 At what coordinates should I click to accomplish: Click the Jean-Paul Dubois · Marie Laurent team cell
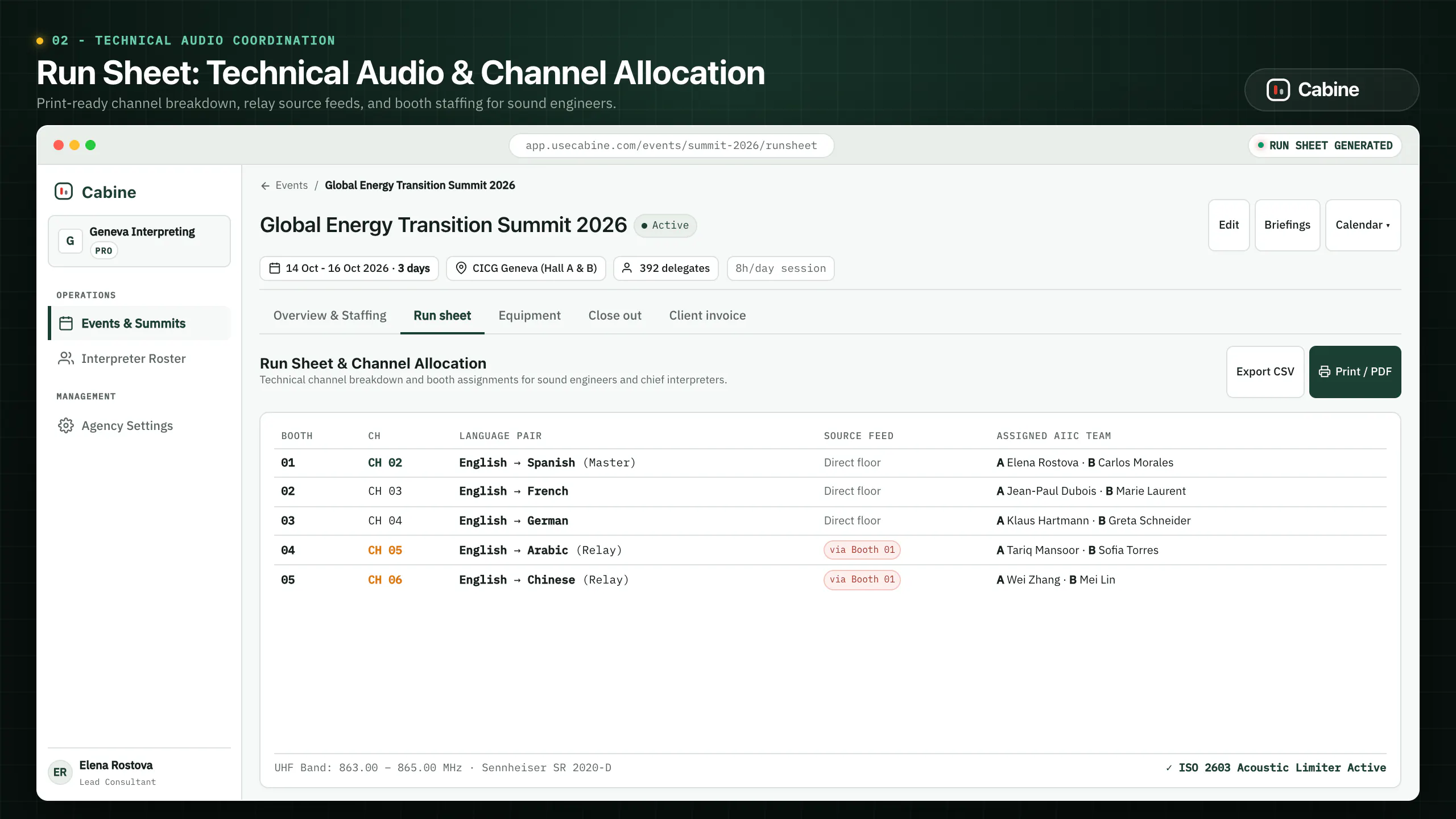[x=1091, y=491]
